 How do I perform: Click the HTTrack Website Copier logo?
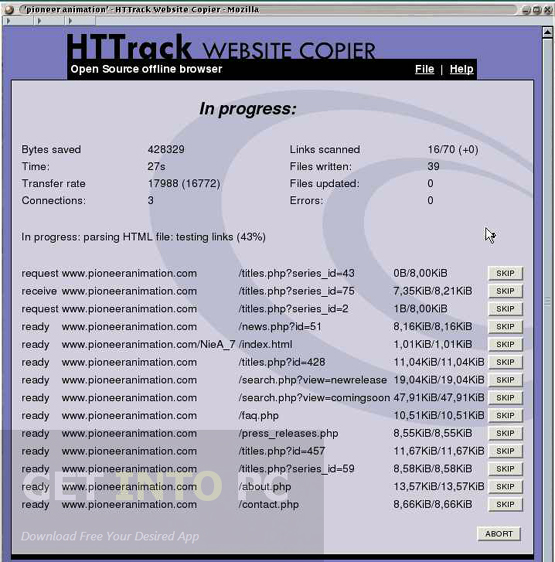tap(221, 47)
